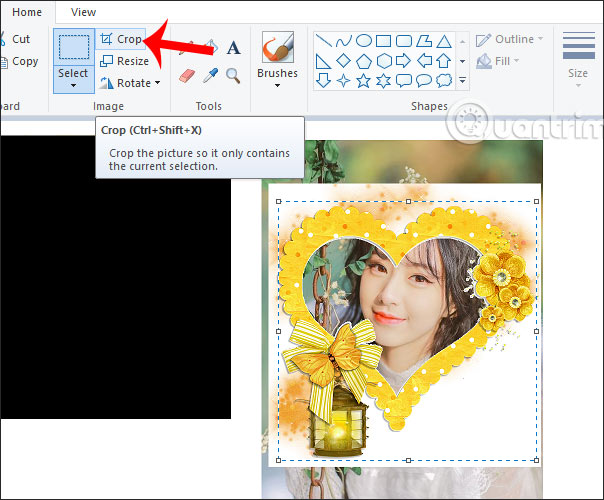Click the top-middle selection handle
Image resolution: width=604 pixels, height=500 pixels.
[x=408, y=201]
